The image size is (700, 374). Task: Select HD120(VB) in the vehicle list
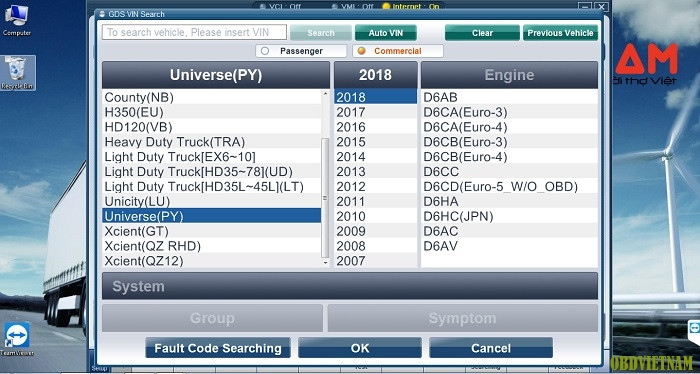(212, 127)
